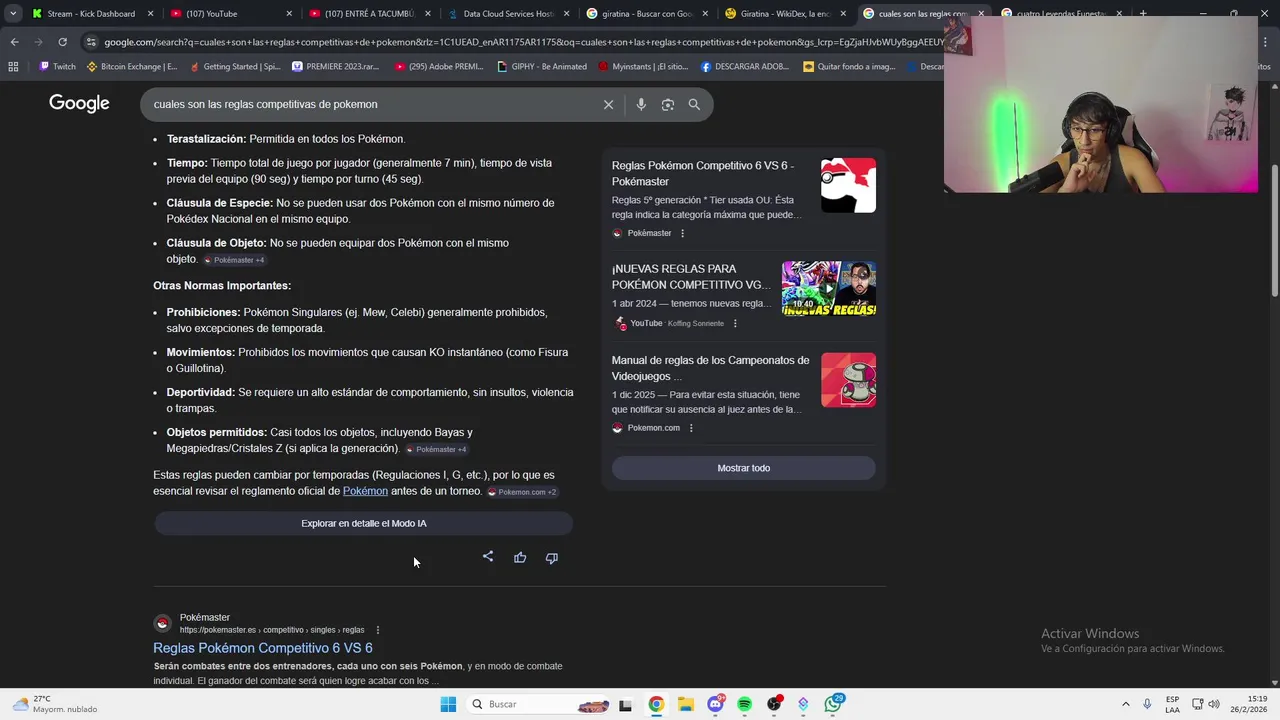Open Quitar fondo a imag... bookmark
This screenshot has width=1280, height=720.
tap(849, 67)
